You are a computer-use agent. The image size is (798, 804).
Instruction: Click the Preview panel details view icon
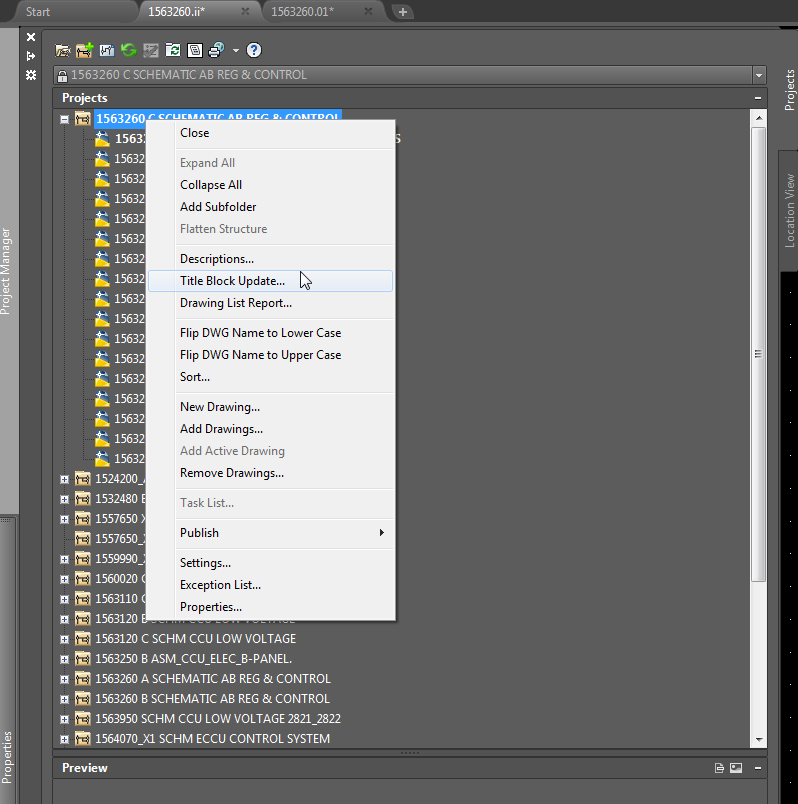point(719,768)
